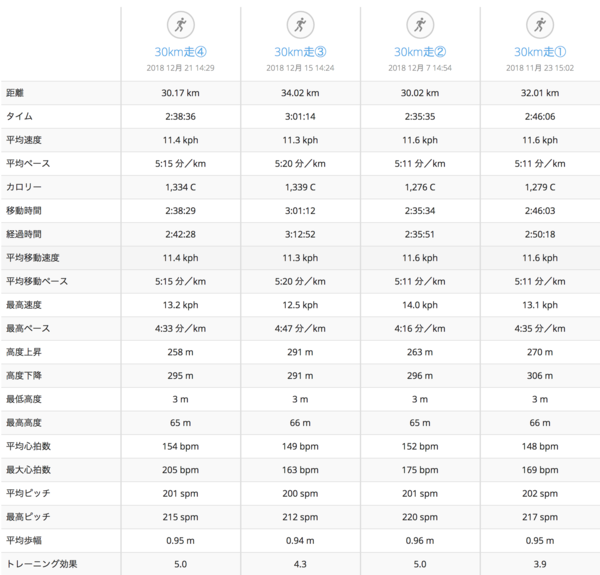Click the time value 2:46:06

pyautogui.click(x=540, y=117)
